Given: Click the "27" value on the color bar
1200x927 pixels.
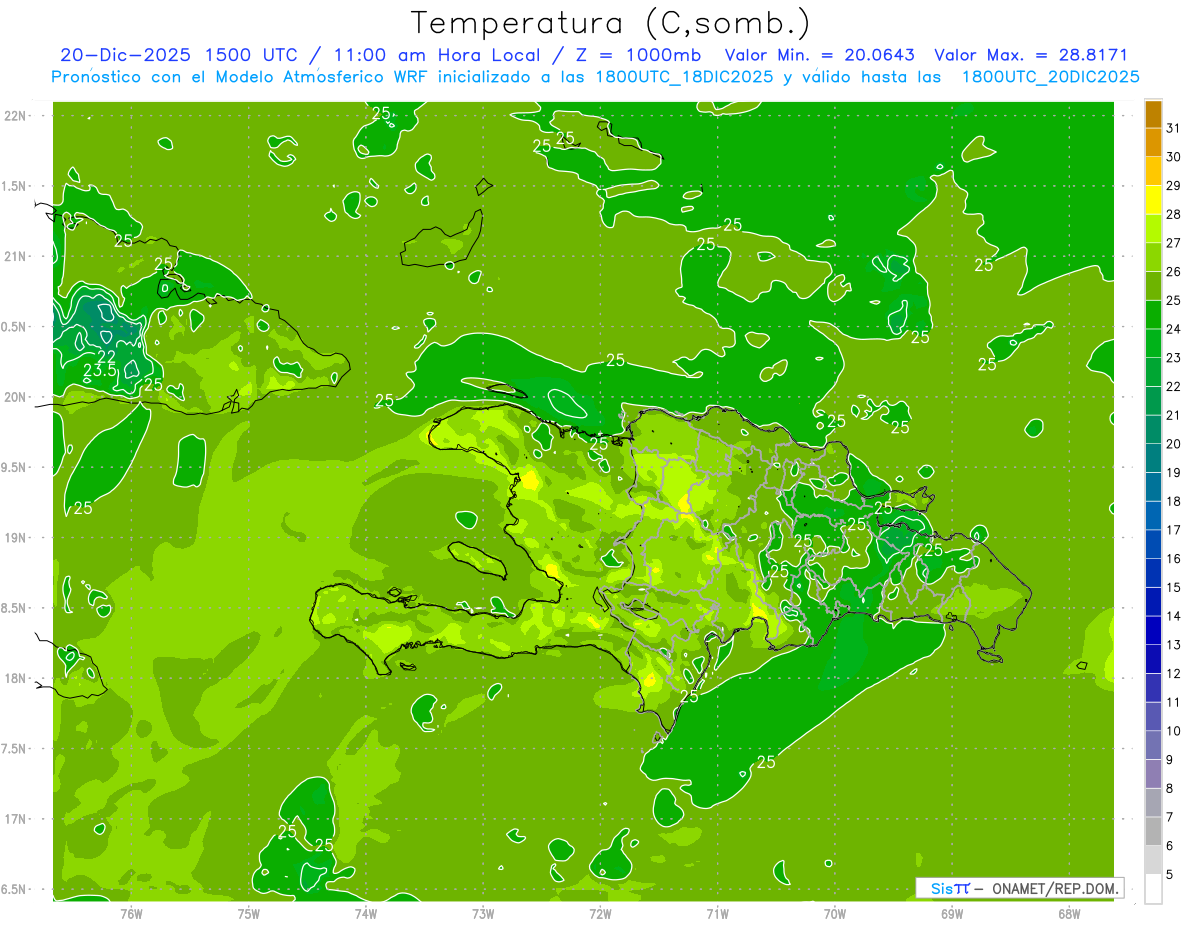Looking at the screenshot, I should [1173, 243].
